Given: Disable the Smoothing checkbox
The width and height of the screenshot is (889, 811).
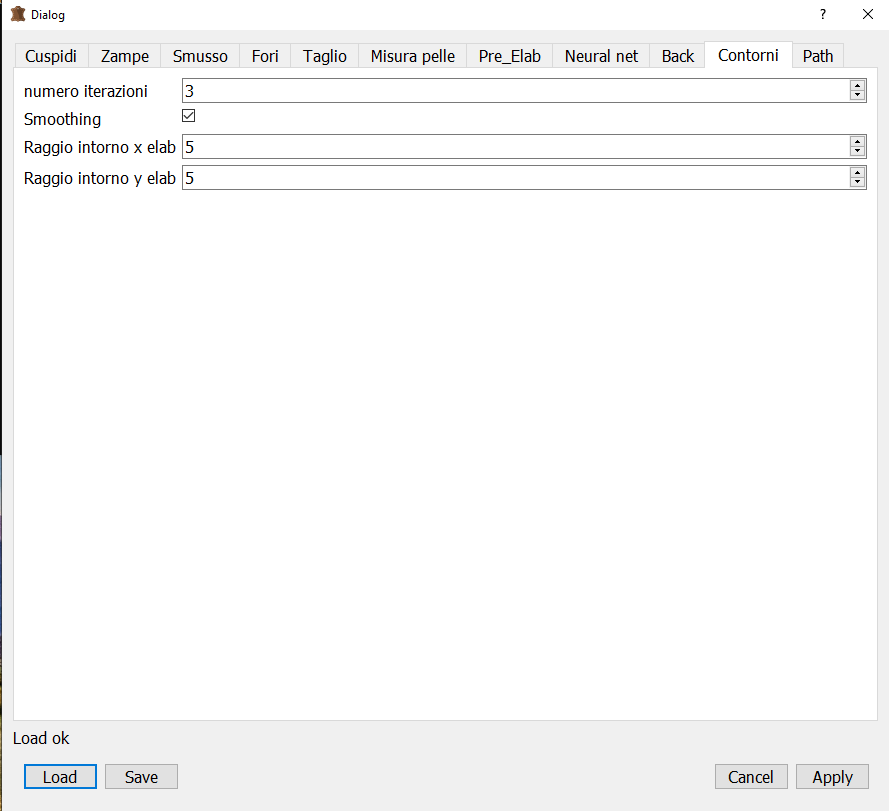Looking at the screenshot, I should (188, 116).
